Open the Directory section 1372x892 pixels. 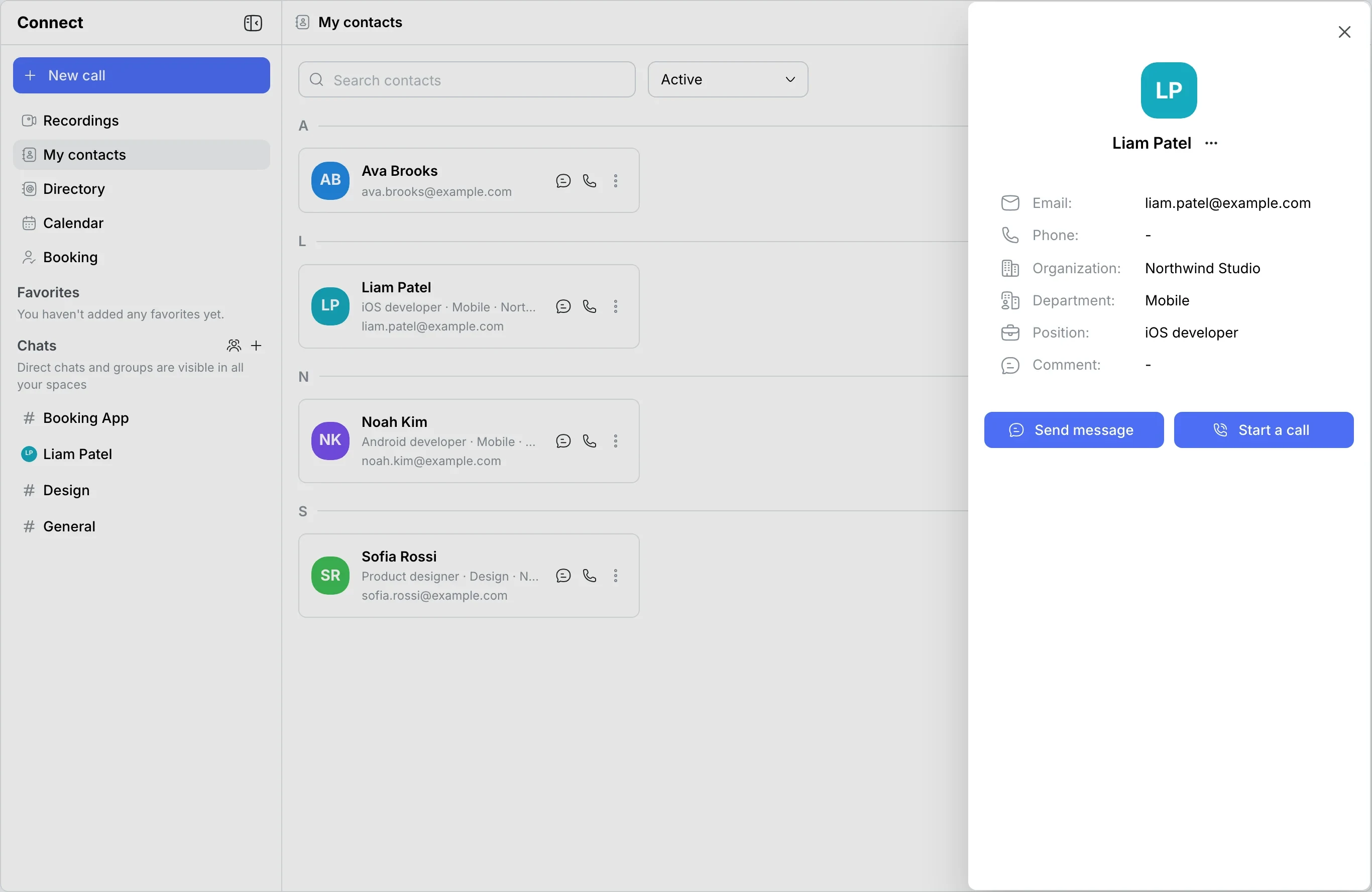tap(141, 188)
